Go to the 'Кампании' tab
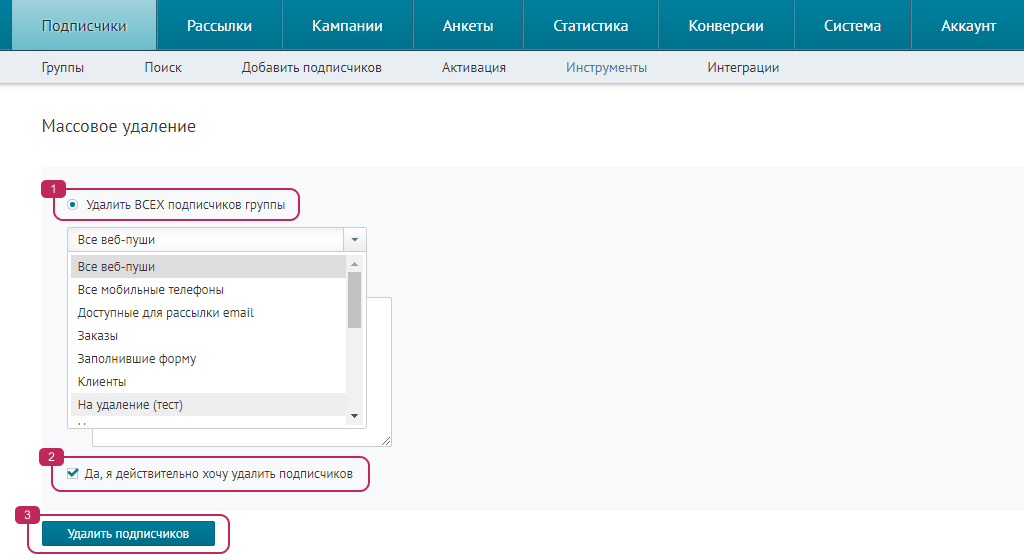This screenshot has height=560, width=1024. [347, 26]
